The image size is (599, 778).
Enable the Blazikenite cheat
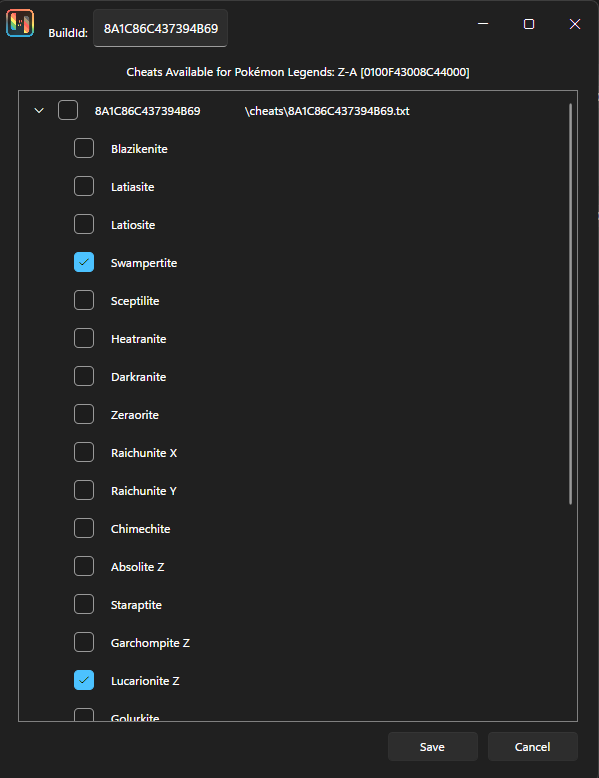point(84,148)
